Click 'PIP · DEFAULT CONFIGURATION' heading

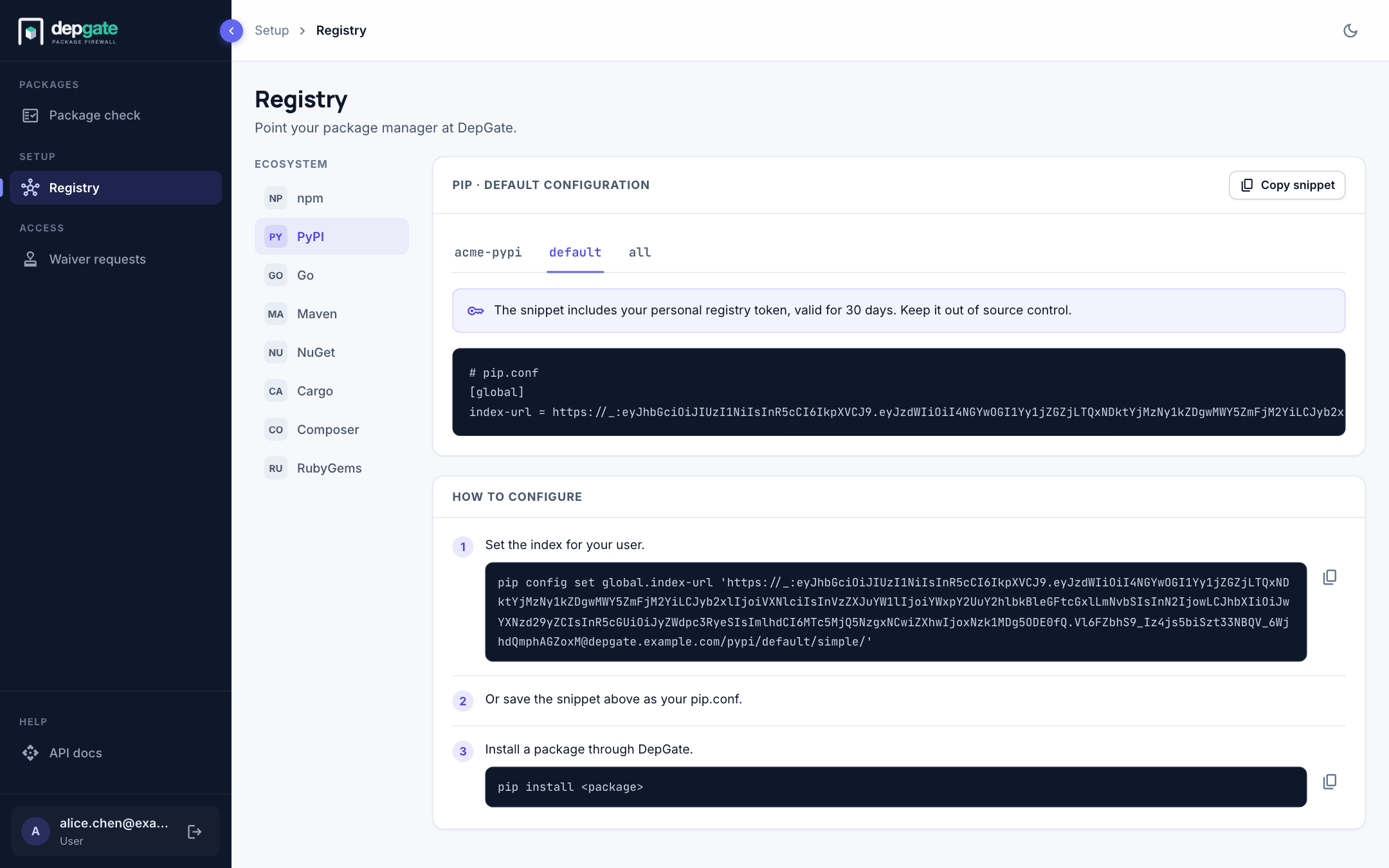pyautogui.click(x=551, y=185)
